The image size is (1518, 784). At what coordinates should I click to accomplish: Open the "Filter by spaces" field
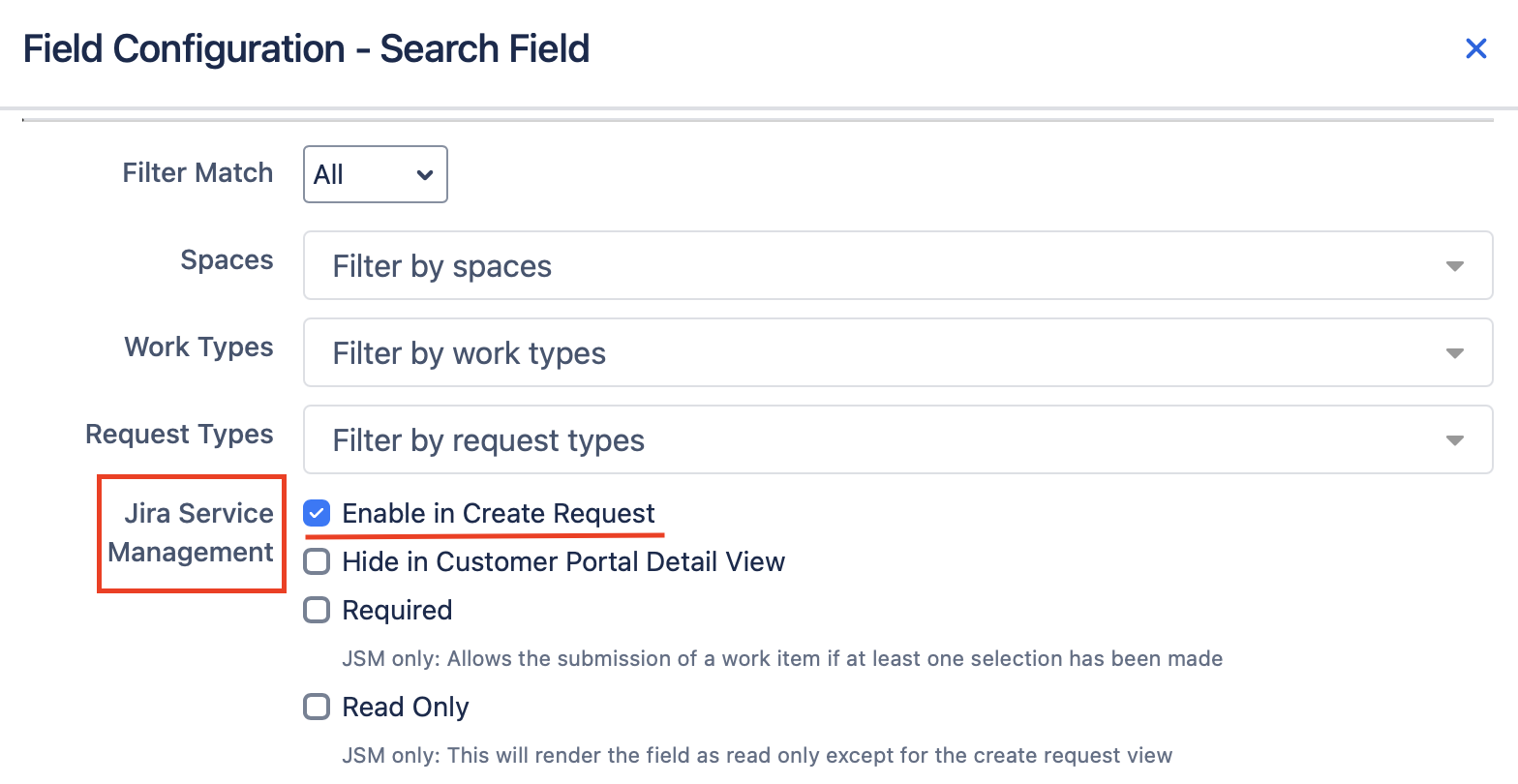pyautogui.click(x=871, y=266)
